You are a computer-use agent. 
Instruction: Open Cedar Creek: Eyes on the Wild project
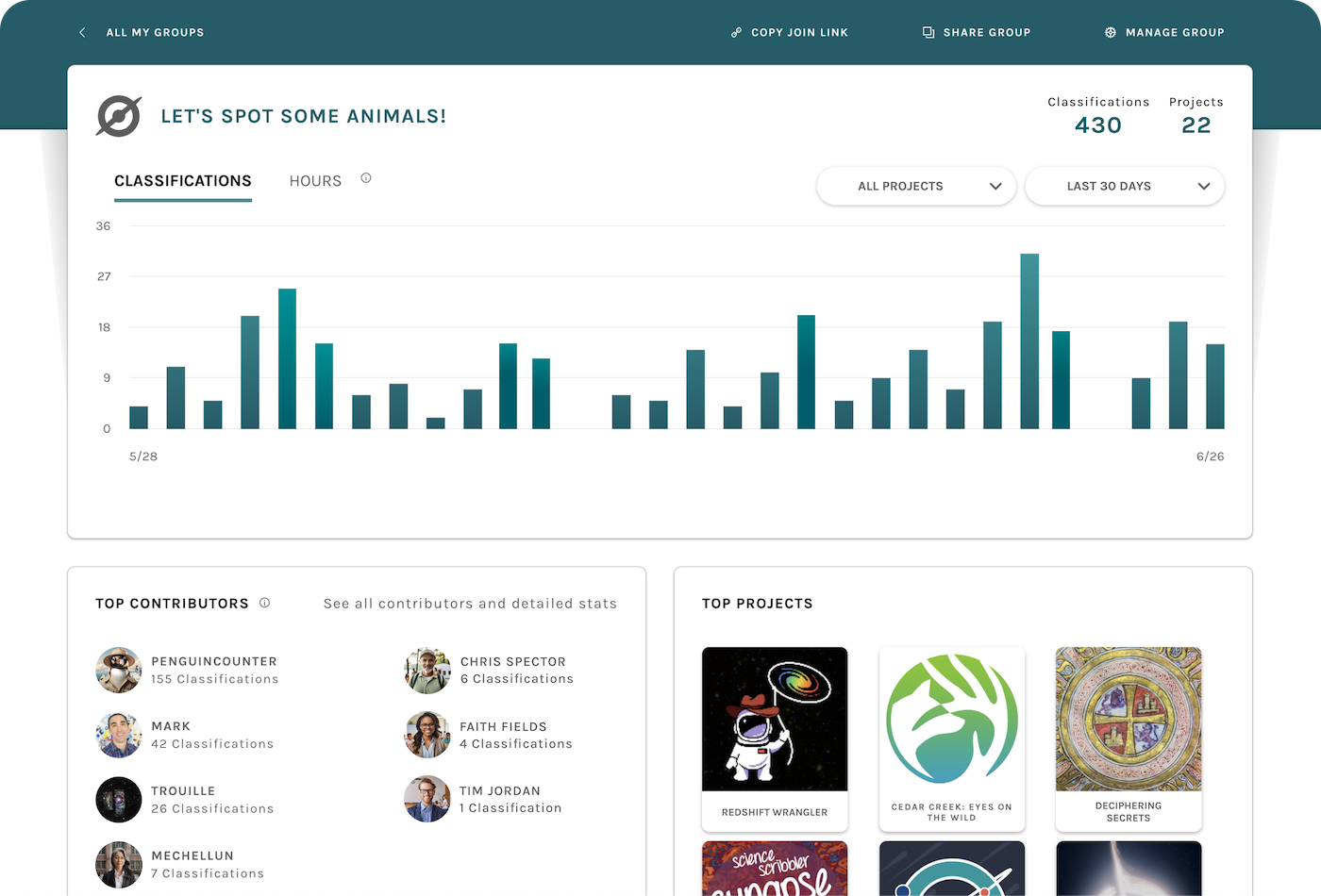[x=951, y=738]
